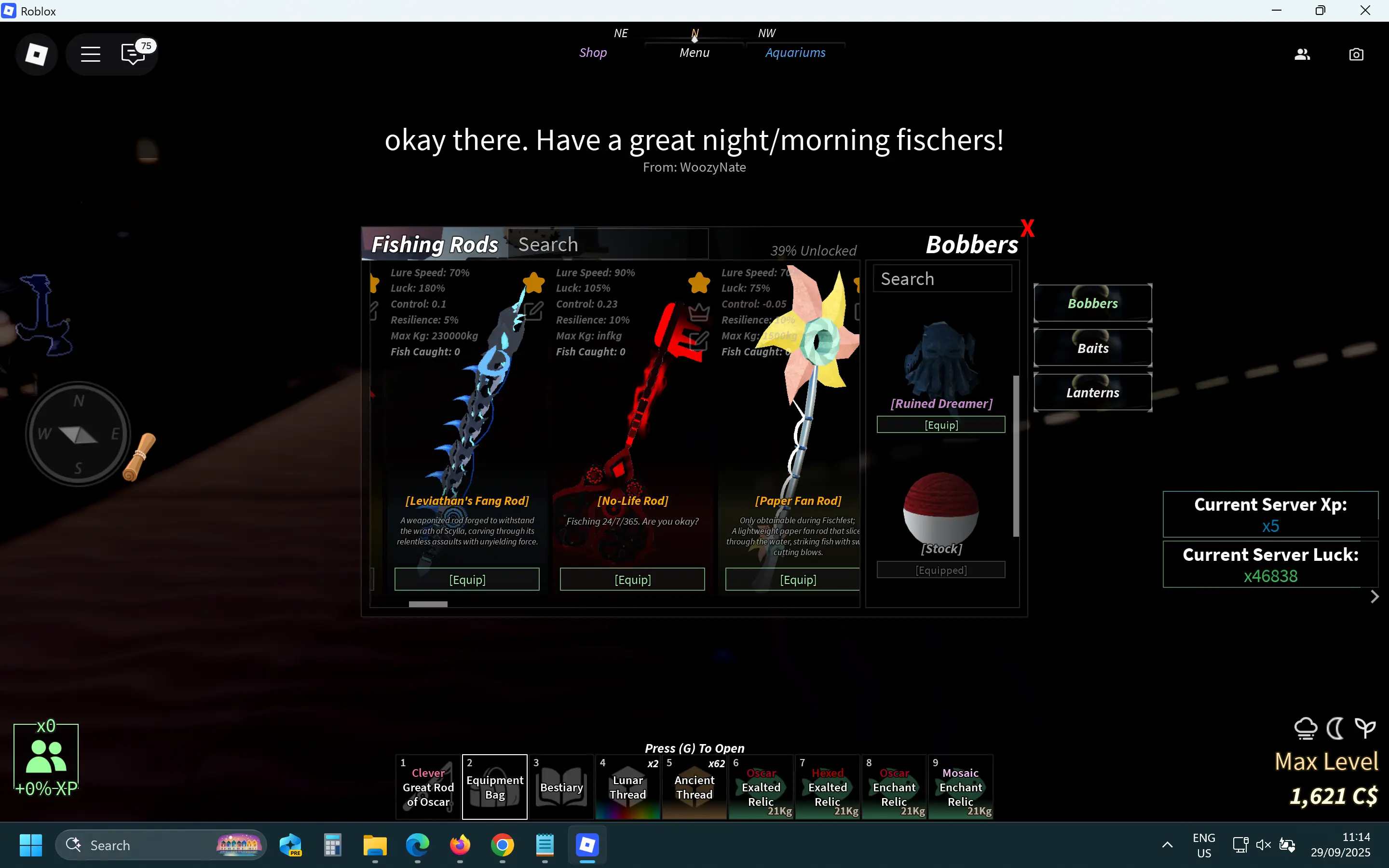Select Oscar Exalted Relic in slot 6
The width and height of the screenshot is (1389, 868).
click(761, 787)
